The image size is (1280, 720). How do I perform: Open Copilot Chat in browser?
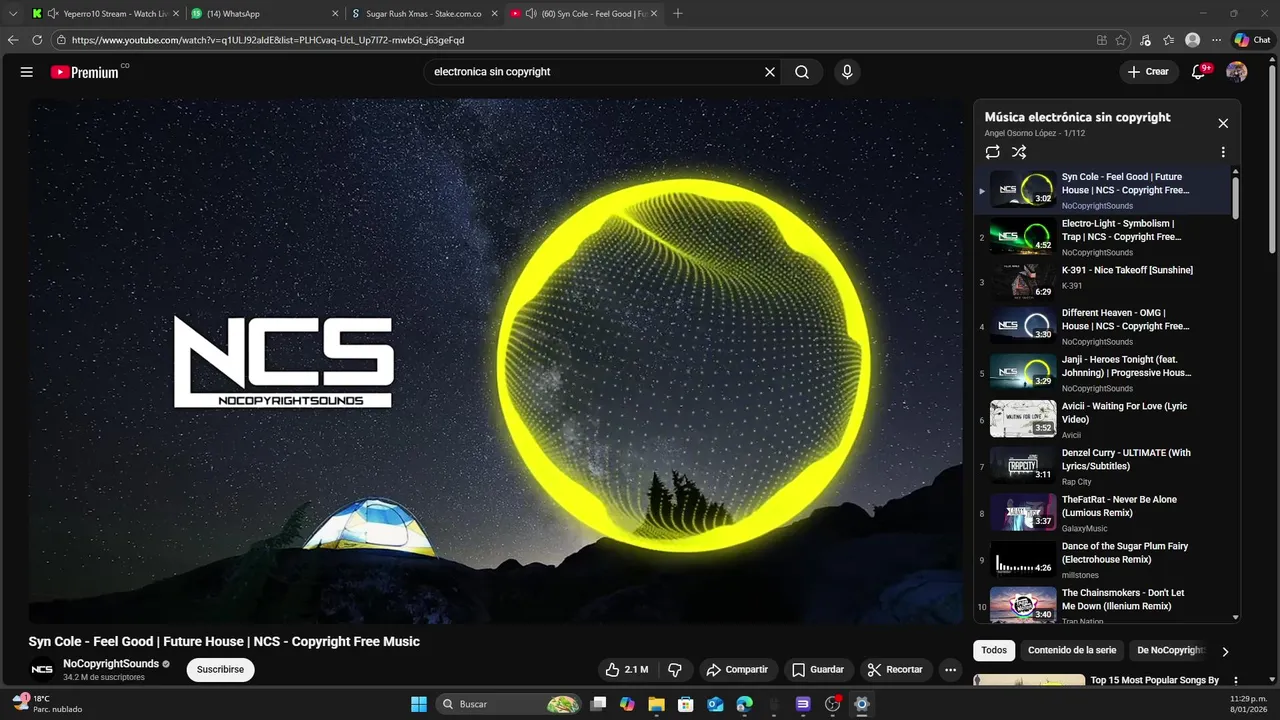point(1252,40)
